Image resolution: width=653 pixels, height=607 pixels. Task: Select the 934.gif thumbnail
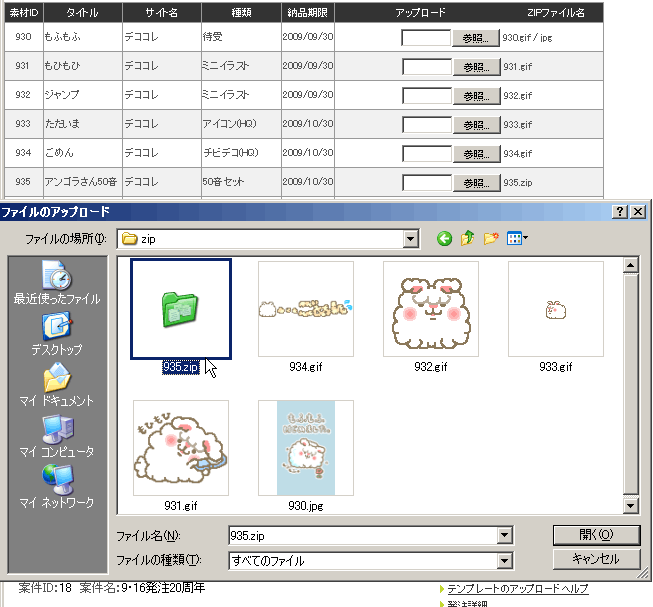(x=305, y=309)
